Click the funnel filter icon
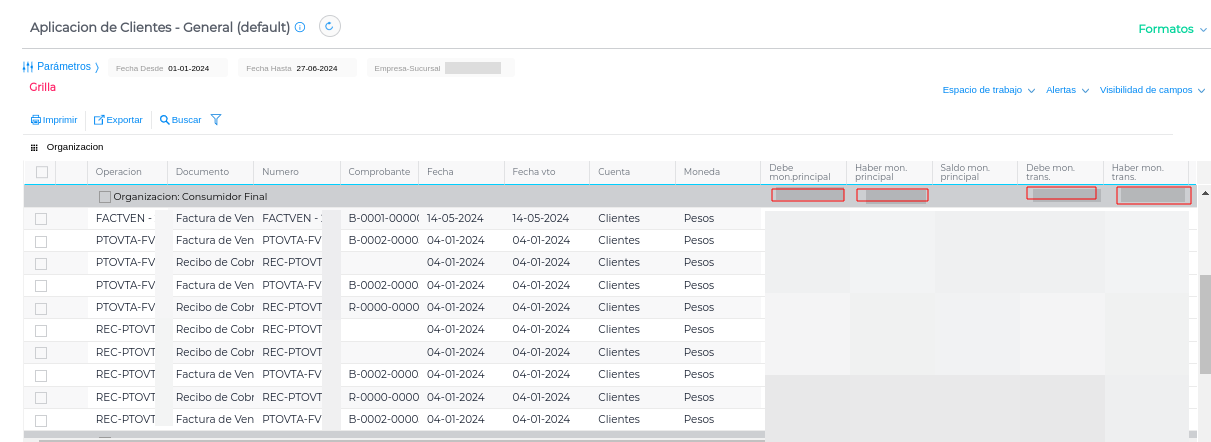 point(215,120)
